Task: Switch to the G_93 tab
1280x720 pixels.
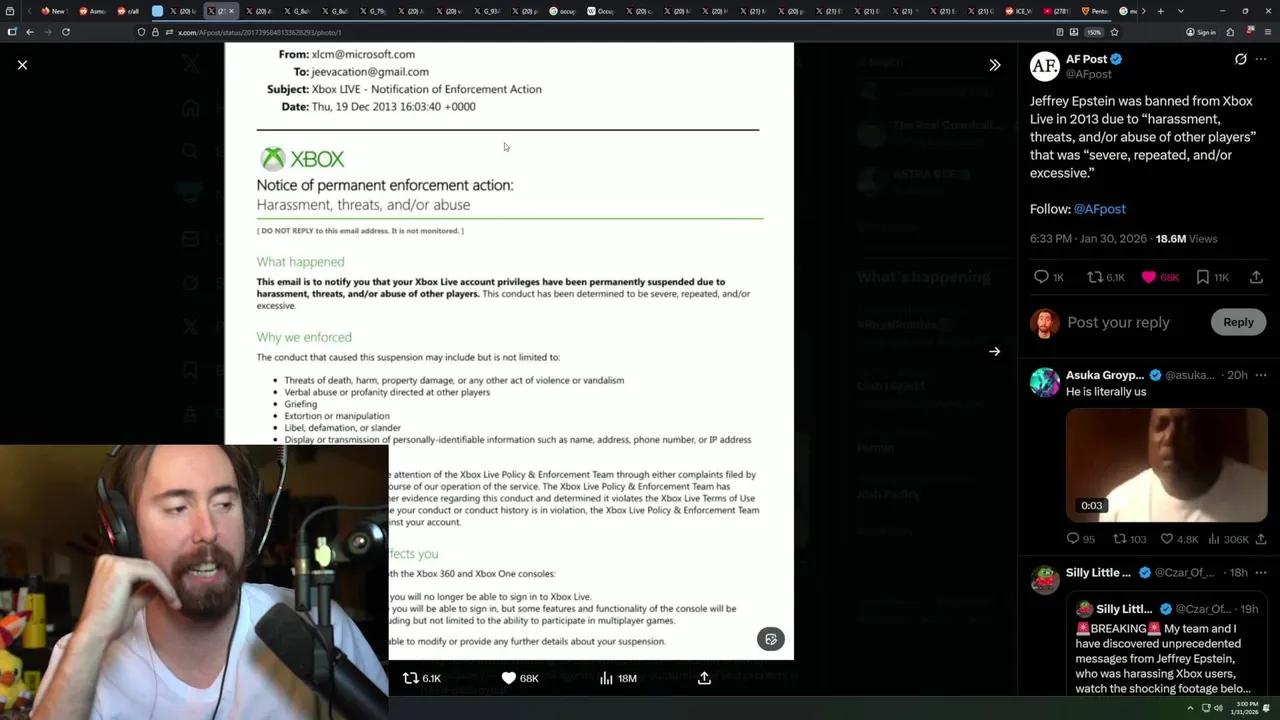Action: [x=487, y=11]
